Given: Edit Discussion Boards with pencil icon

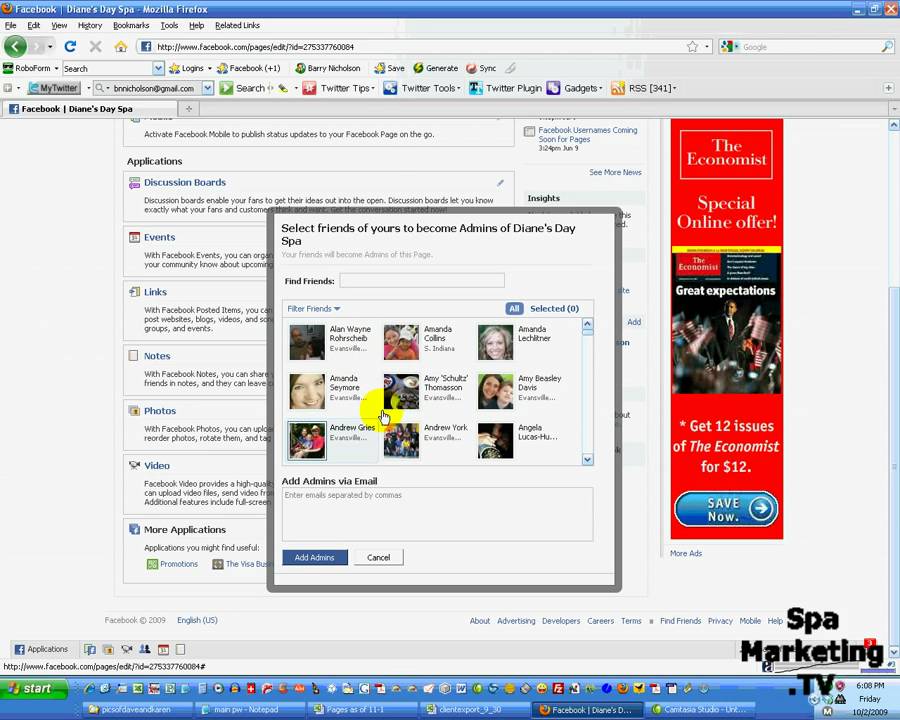Looking at the screenshot, I should [x=501, y=183].
